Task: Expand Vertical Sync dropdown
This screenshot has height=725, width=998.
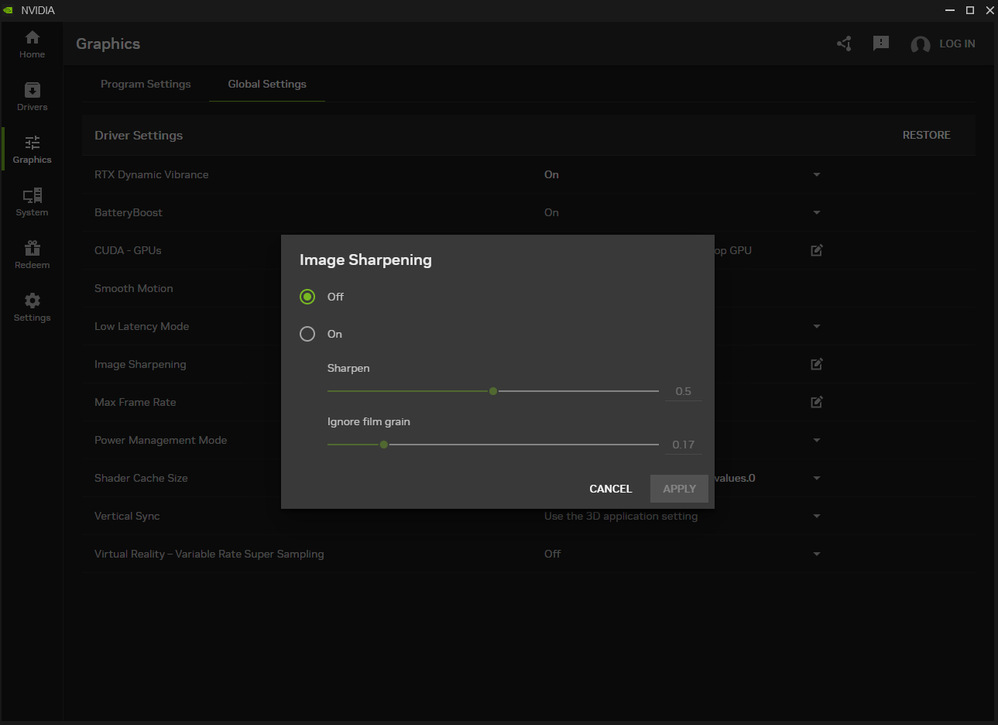Action: click(817, 516)
